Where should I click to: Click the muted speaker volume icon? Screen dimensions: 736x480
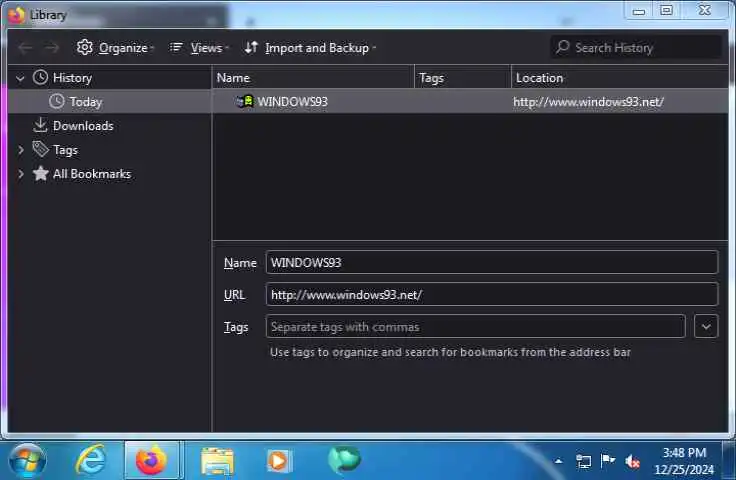click(632, 462)
